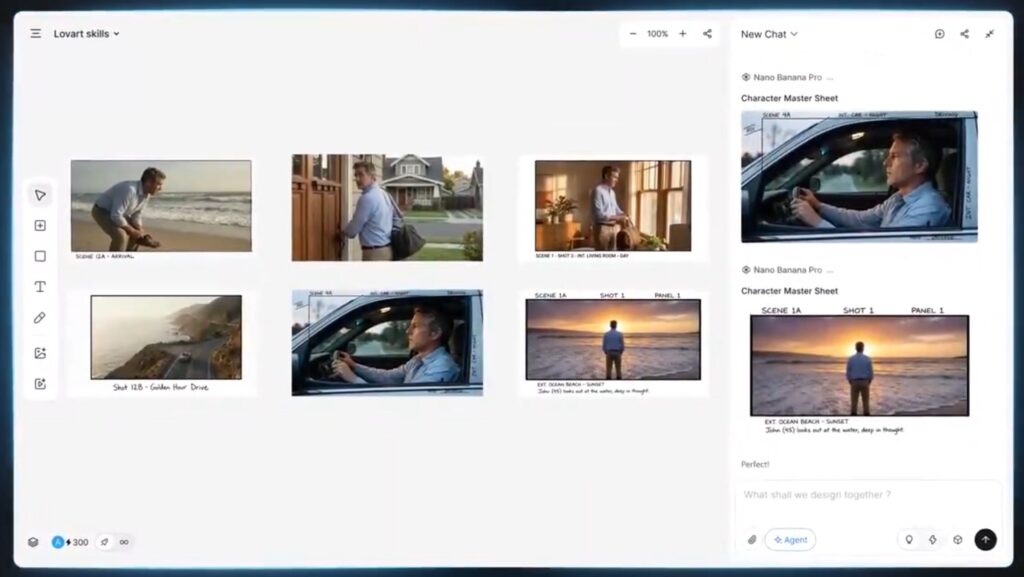
Task: Open the New Chat dropdown
Action: click(769, 34)
